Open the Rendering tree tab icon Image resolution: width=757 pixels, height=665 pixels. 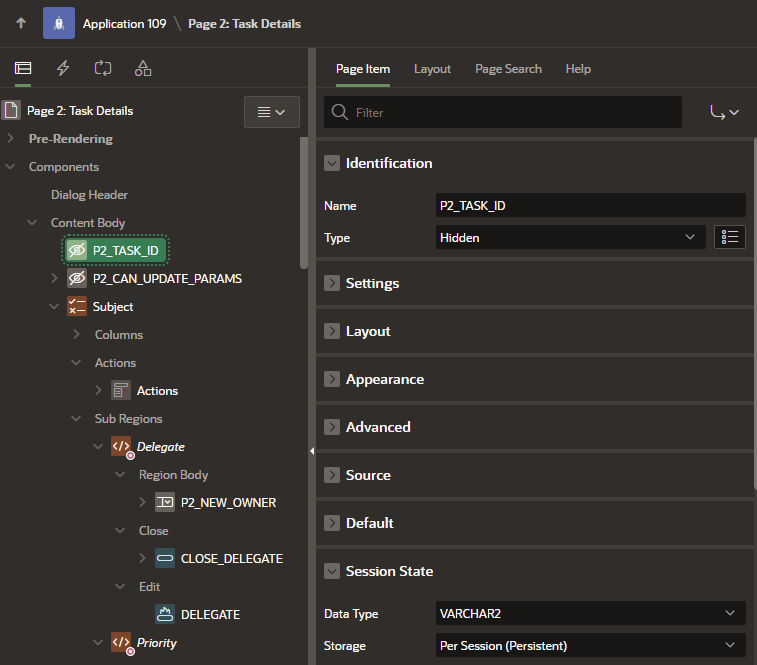pyautogui.click(x=23, y=68)
